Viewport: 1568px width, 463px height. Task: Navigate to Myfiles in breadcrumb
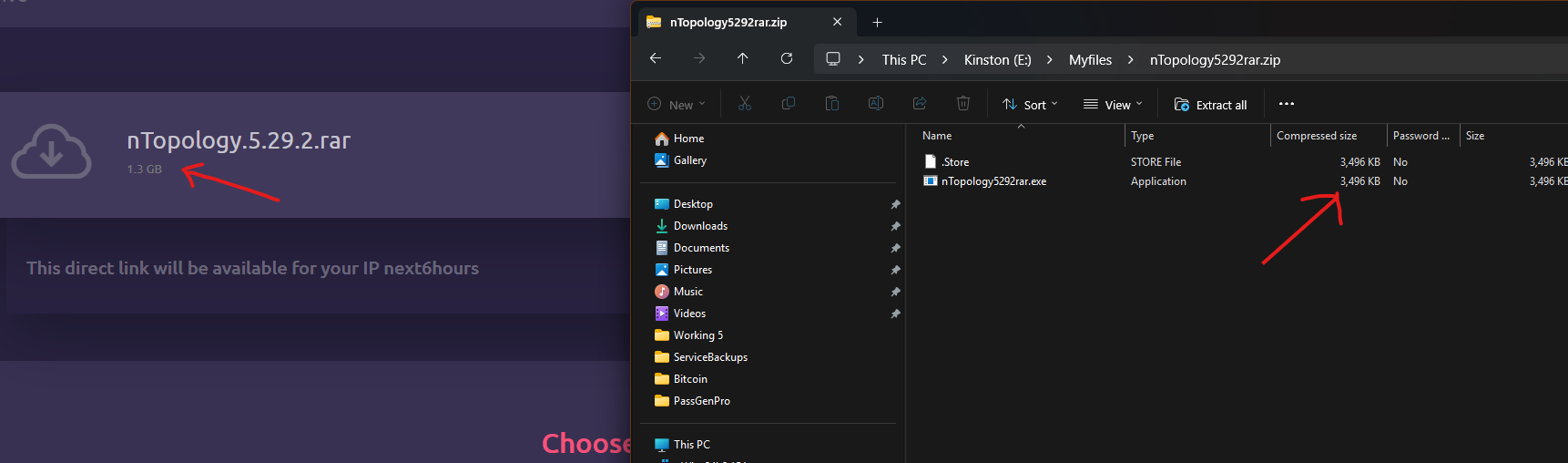(1090, 60)
